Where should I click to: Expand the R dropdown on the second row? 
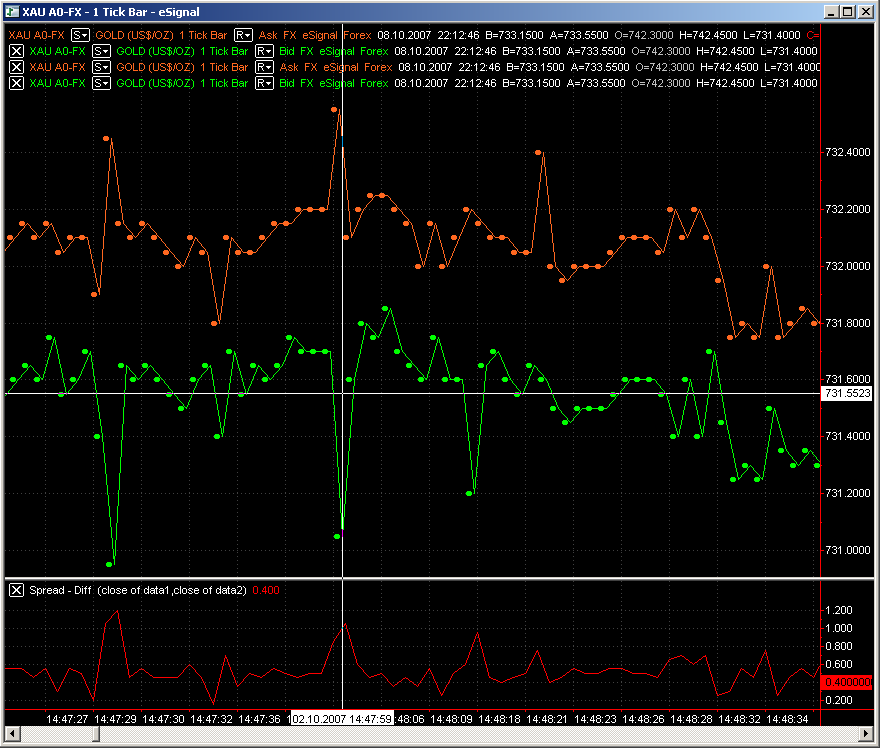264,51
